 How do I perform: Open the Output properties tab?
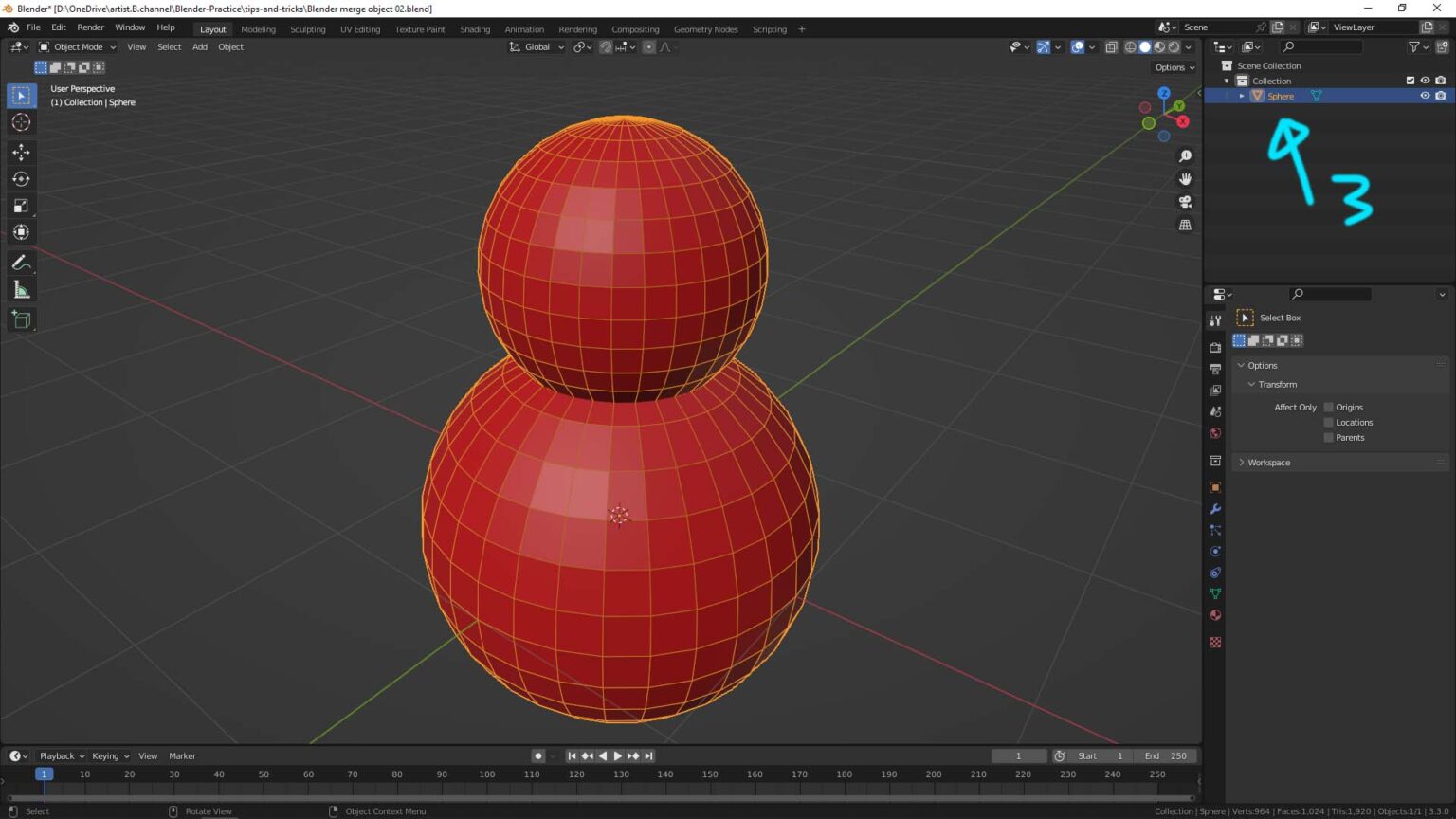click(1215, 369)
